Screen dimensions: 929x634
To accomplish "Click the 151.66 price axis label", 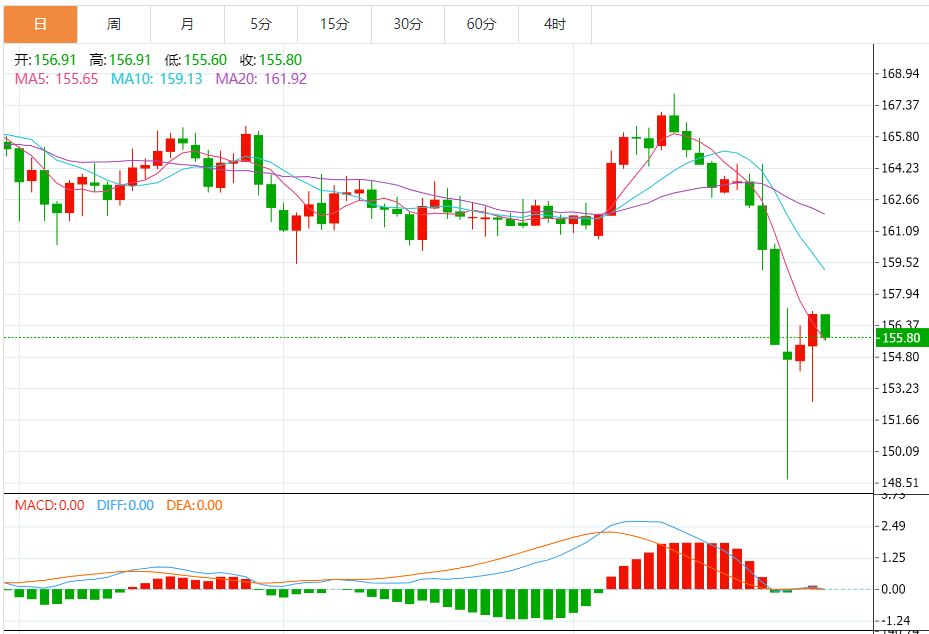I will coord(901,420).
